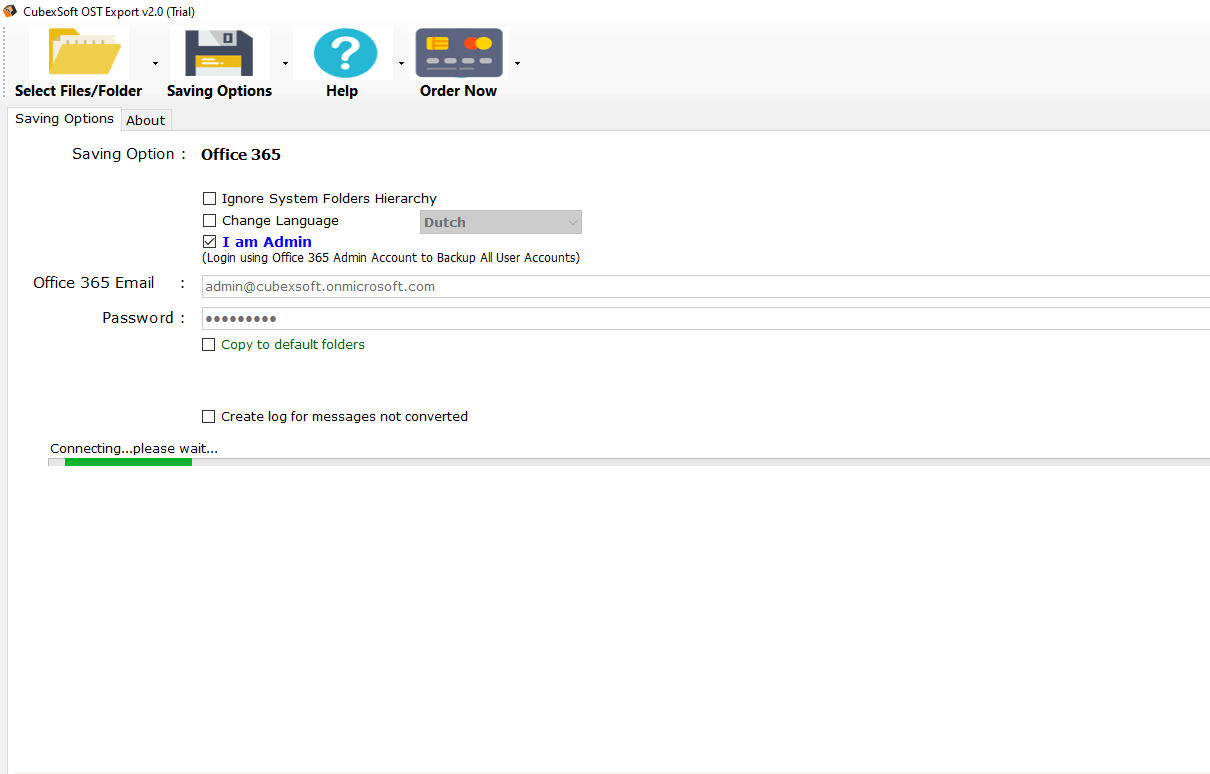Select the Saving Options tab
The width and height of the screenshot is (1210, 774).
(64, 119)
